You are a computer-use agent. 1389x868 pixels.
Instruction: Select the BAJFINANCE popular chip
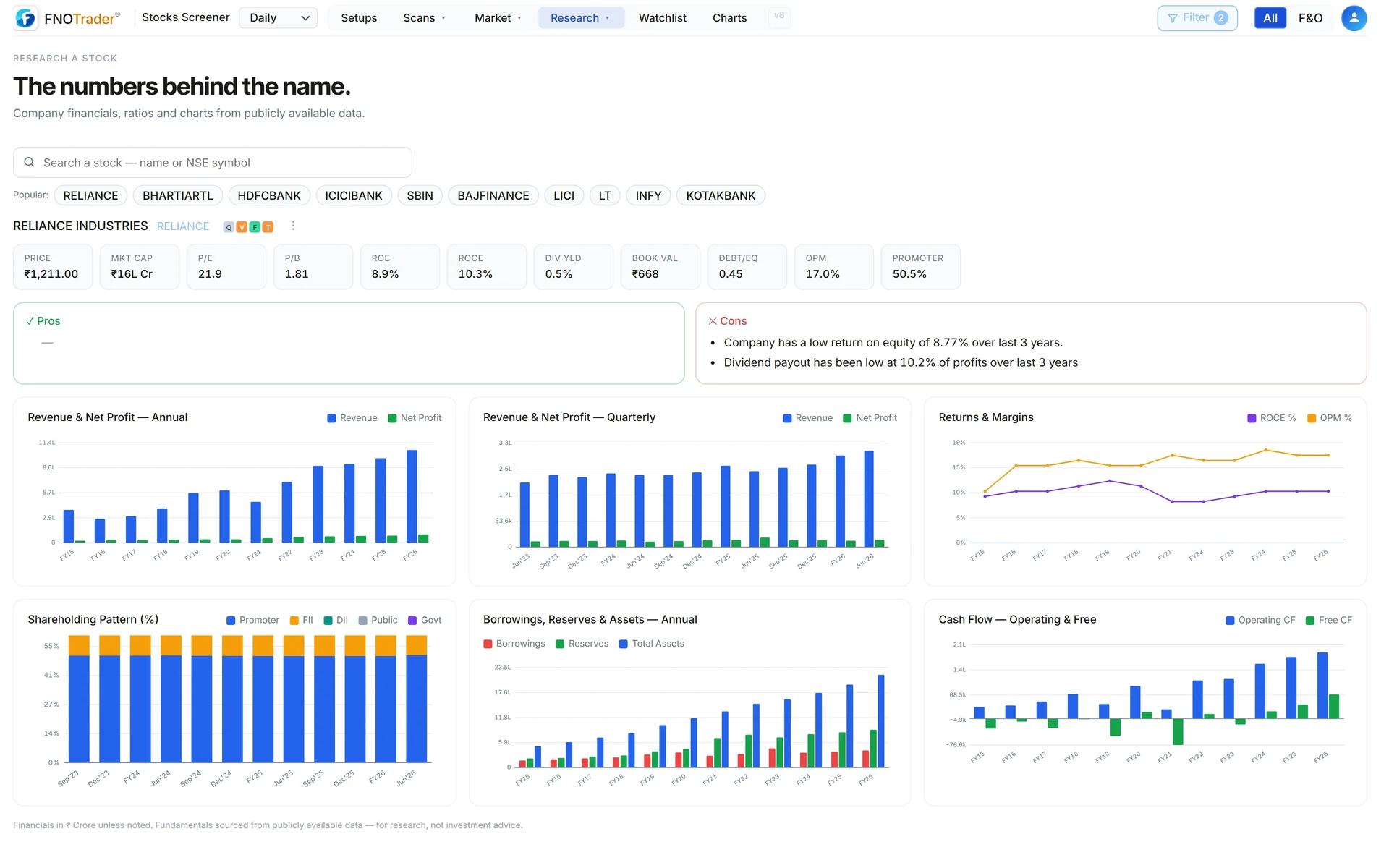493,196
